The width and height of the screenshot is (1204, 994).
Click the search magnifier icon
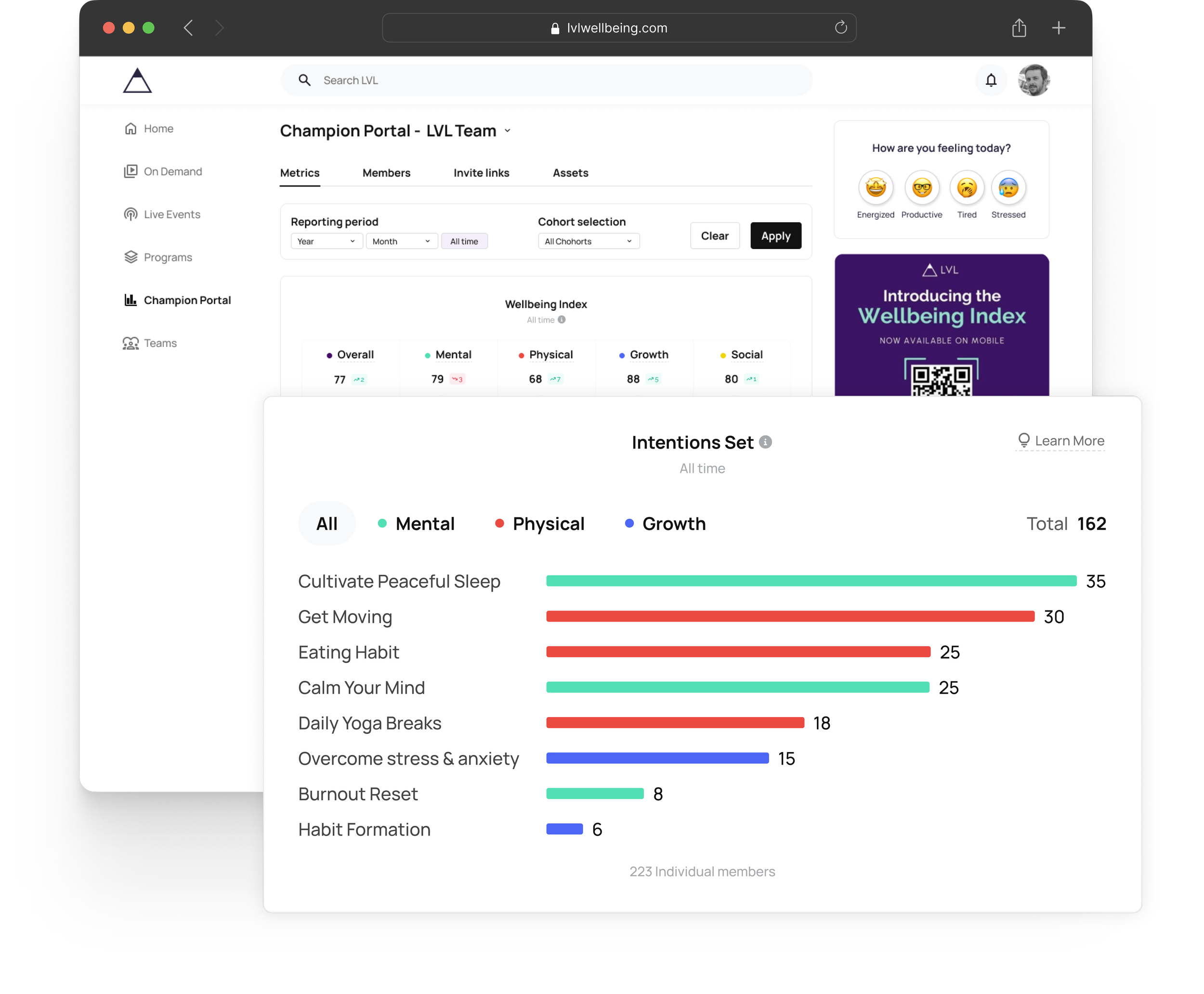pos(304,80)
